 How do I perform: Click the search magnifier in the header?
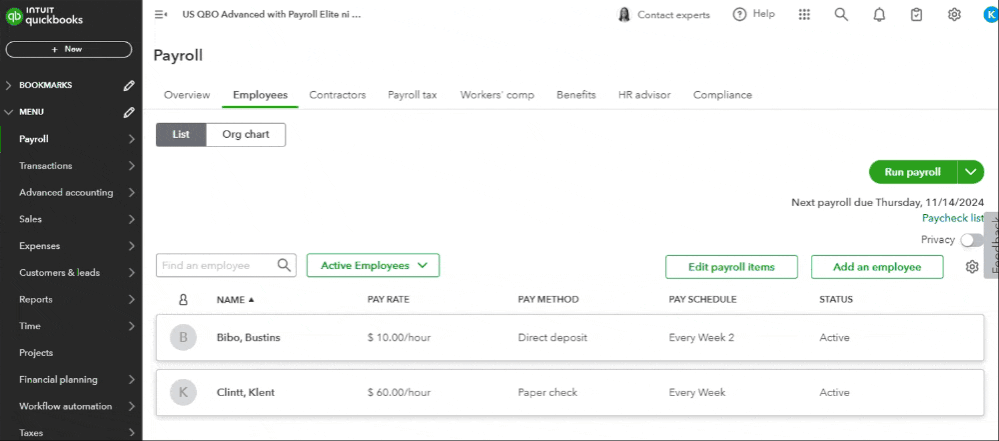point(841,15)
